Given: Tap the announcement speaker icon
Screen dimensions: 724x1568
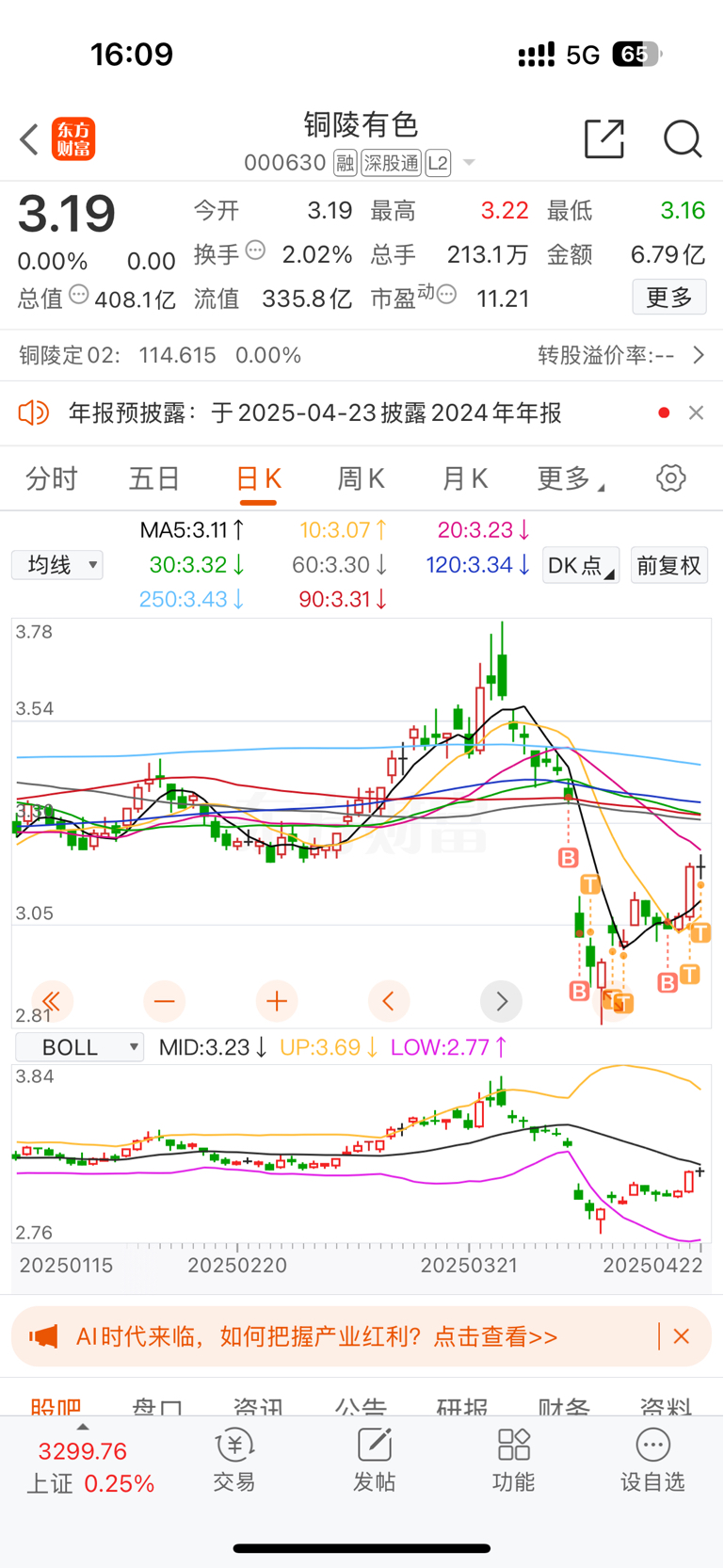Looking at the screenshot, I should (33, 412).
